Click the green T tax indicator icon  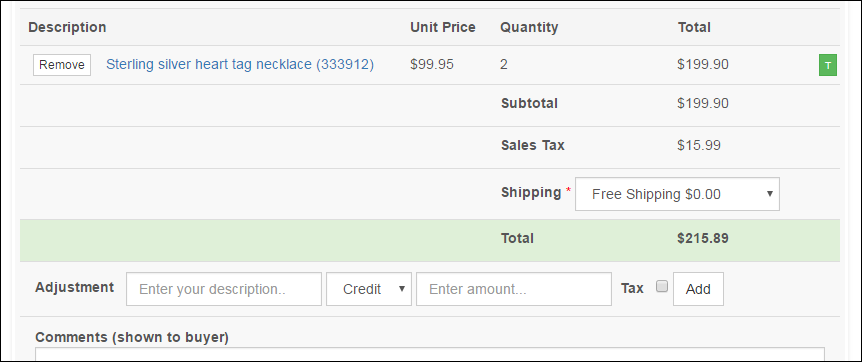827,65
